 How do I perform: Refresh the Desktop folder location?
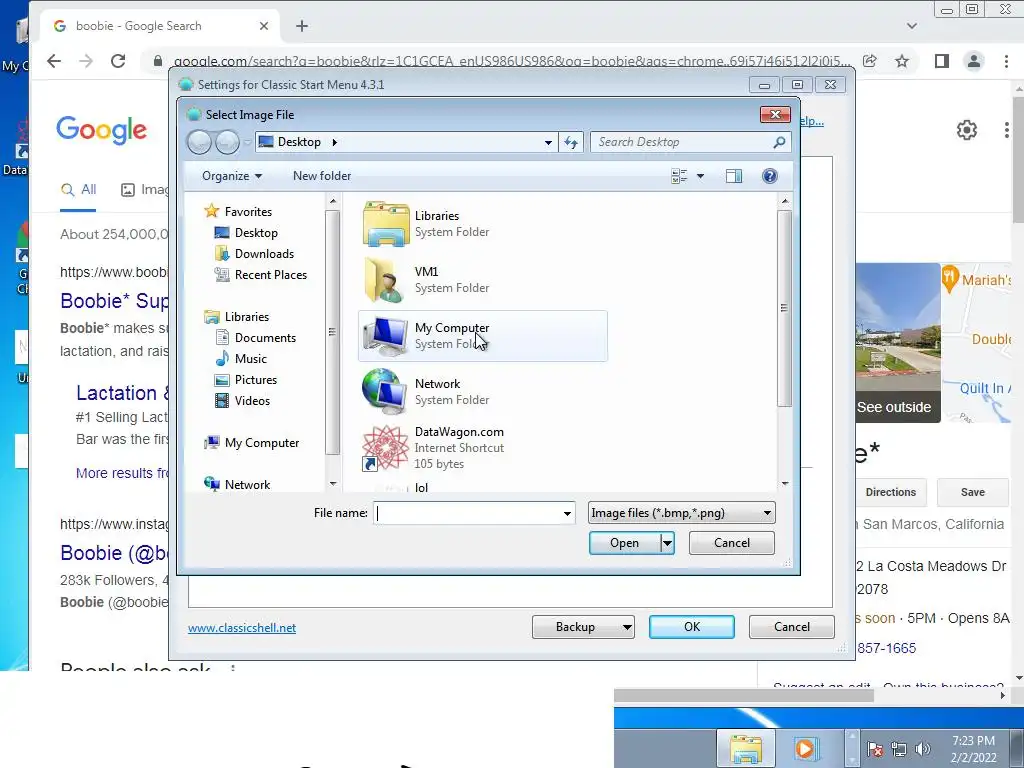(571, 142)
